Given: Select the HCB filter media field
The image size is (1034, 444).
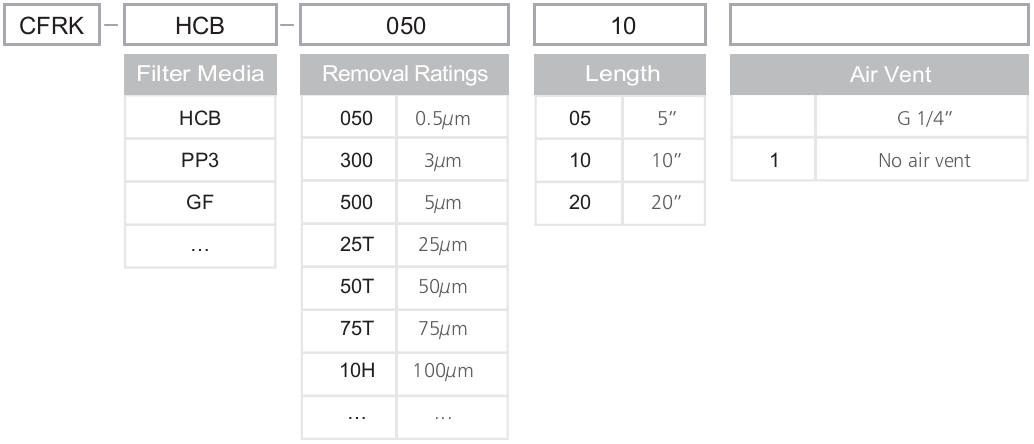Looking at the screenshot, I should 200,26.
